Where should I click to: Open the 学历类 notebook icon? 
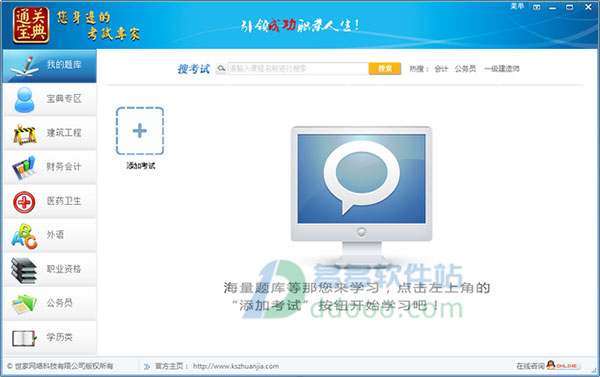[24, 338]
